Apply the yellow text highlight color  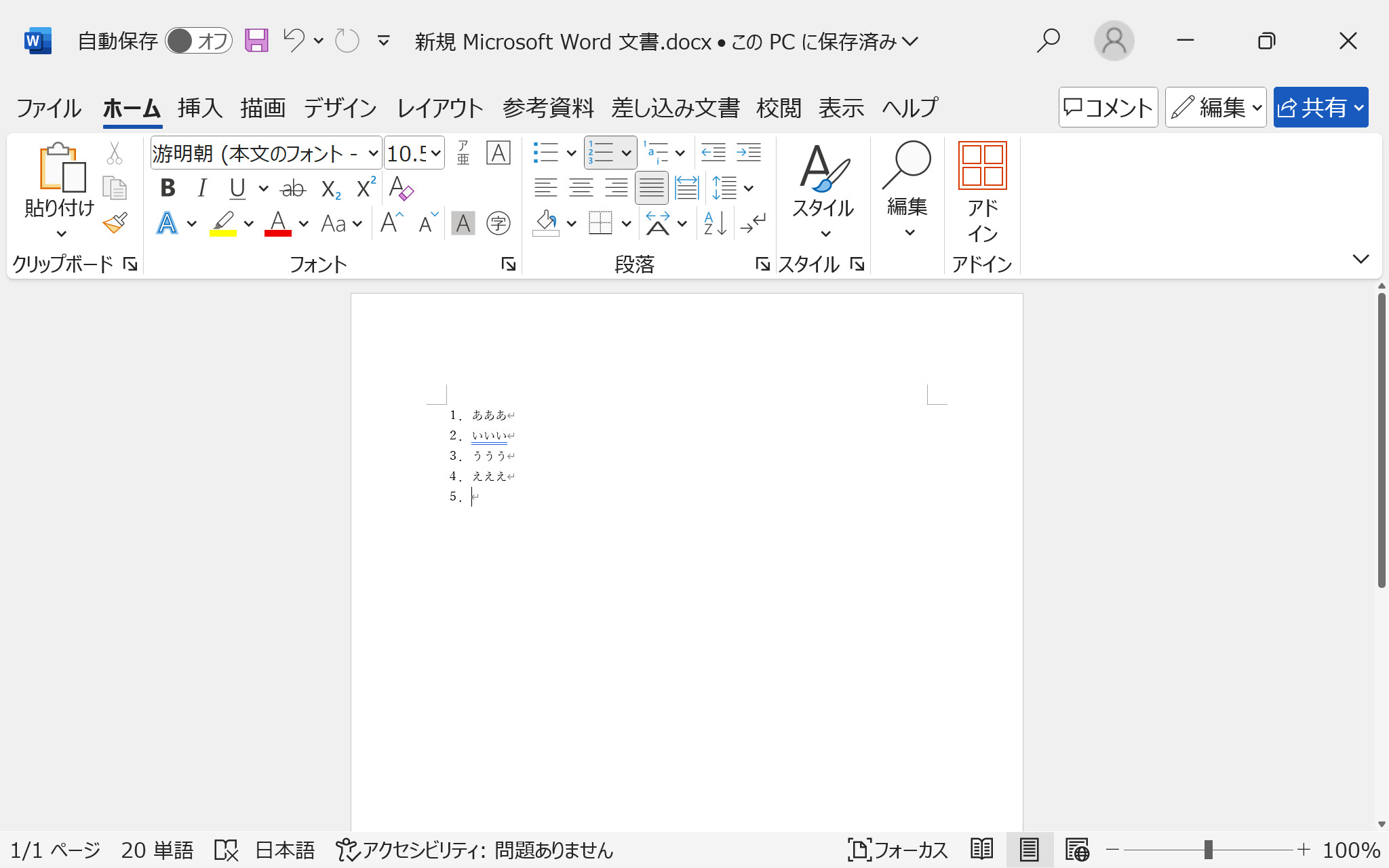point(223,223)
